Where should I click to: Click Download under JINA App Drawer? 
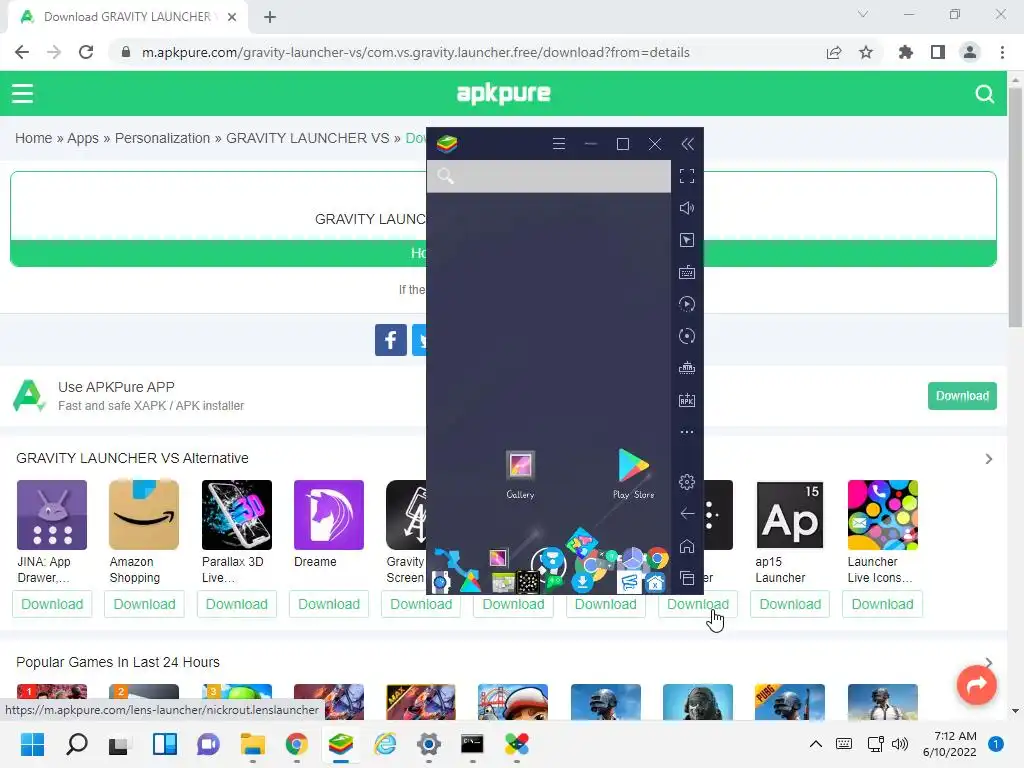[x=52, y=604]
